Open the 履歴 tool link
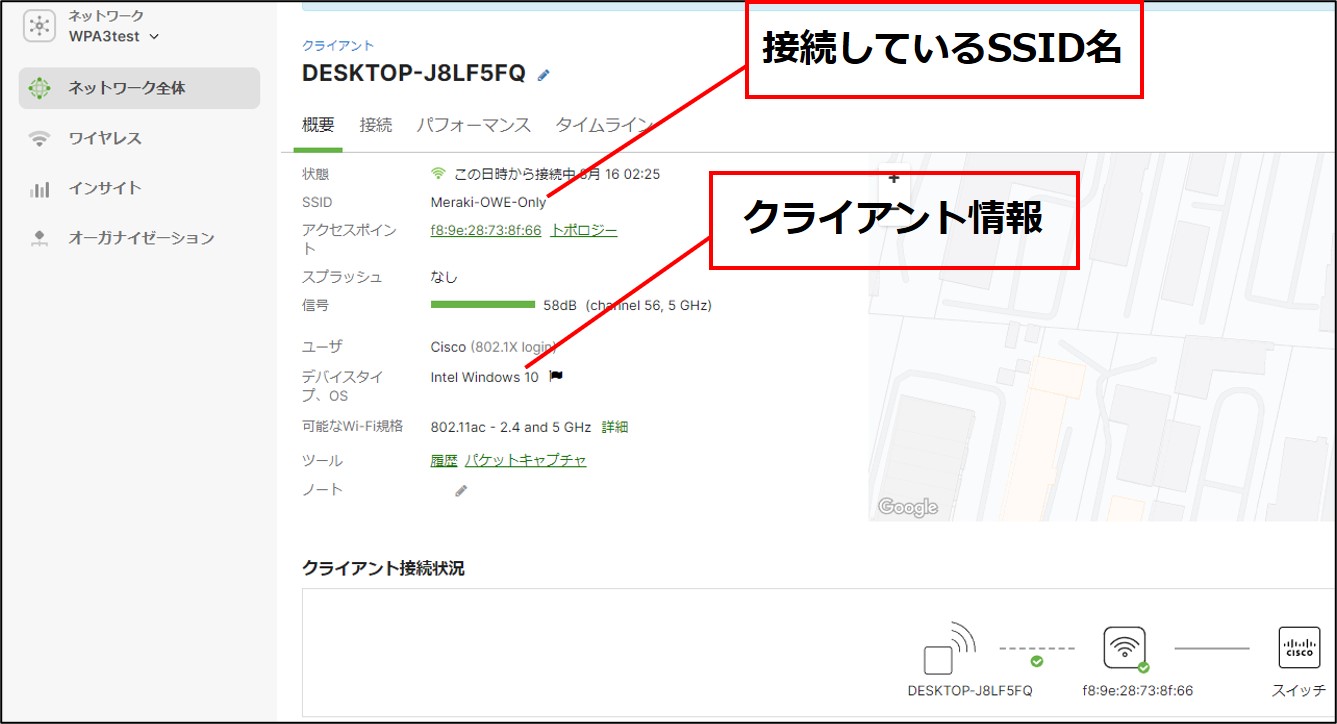Image resolution: width=1337 pixels, height=724 pixels. [444, 460]
